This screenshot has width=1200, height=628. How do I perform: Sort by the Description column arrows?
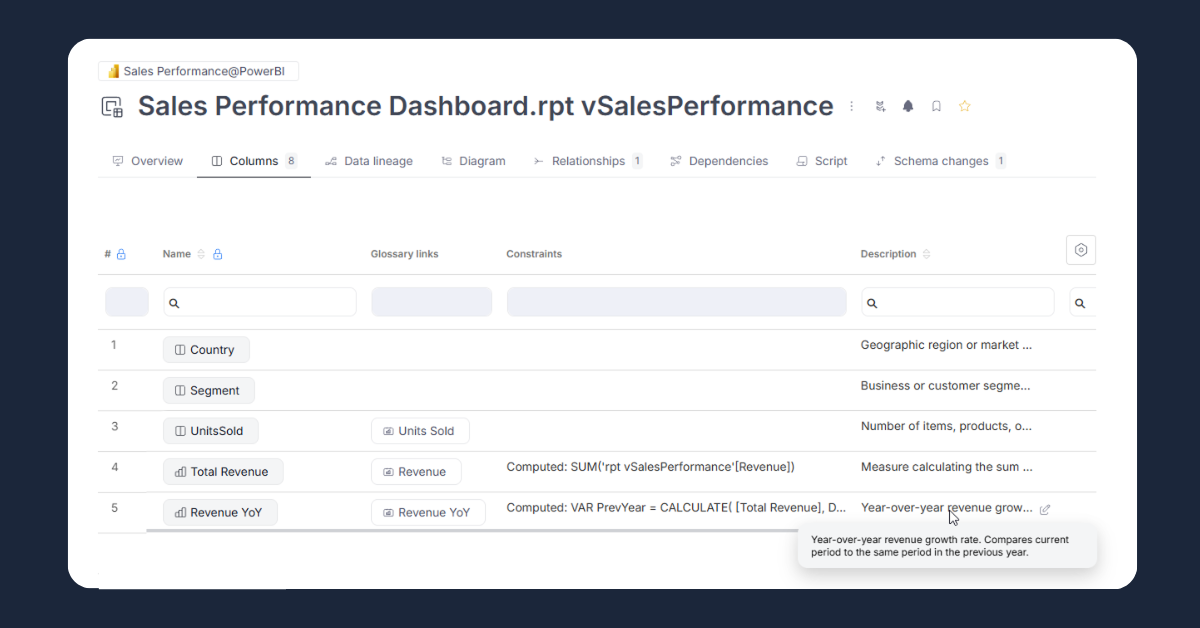[926, 254]
